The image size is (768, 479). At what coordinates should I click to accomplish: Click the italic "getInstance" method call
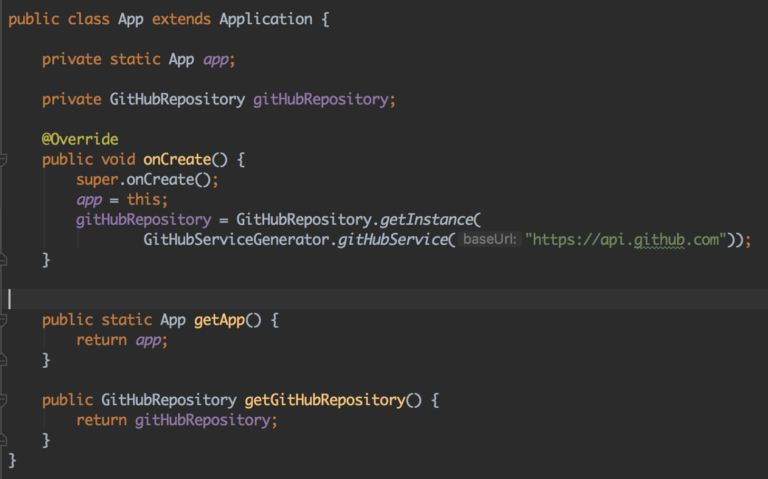(x=426, y=219)
